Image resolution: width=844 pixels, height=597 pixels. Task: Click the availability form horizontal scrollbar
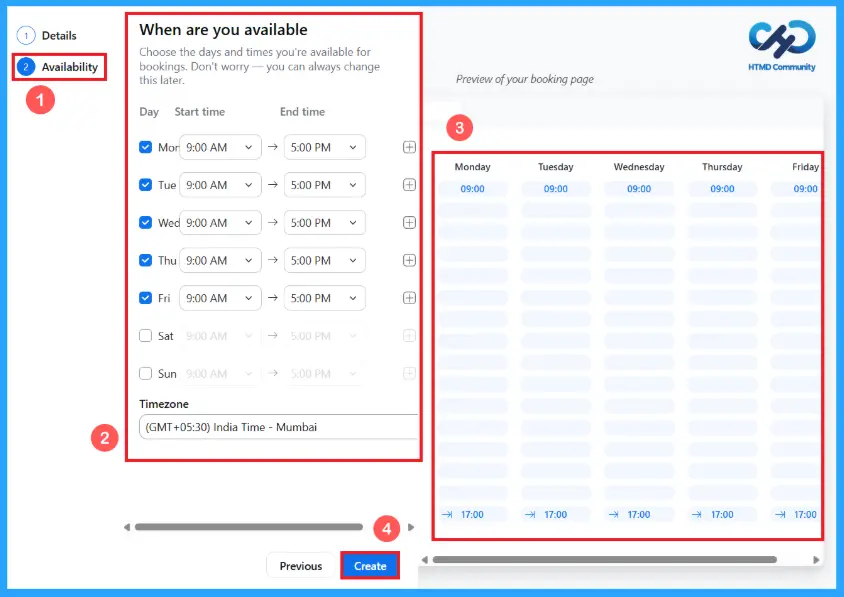249,527
